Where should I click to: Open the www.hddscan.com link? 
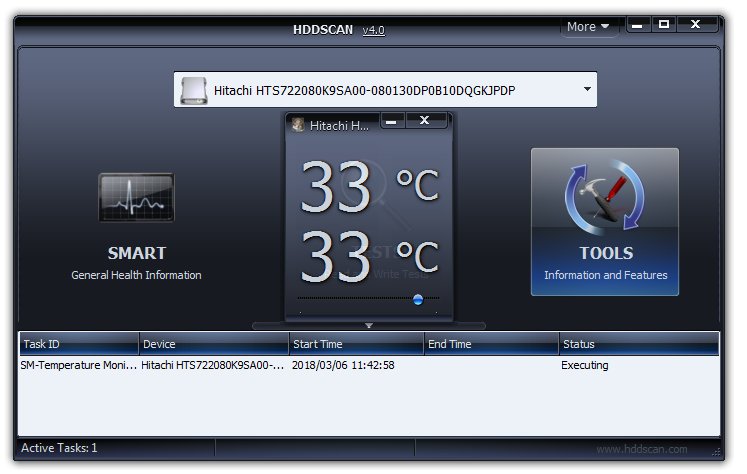(641, 449)
